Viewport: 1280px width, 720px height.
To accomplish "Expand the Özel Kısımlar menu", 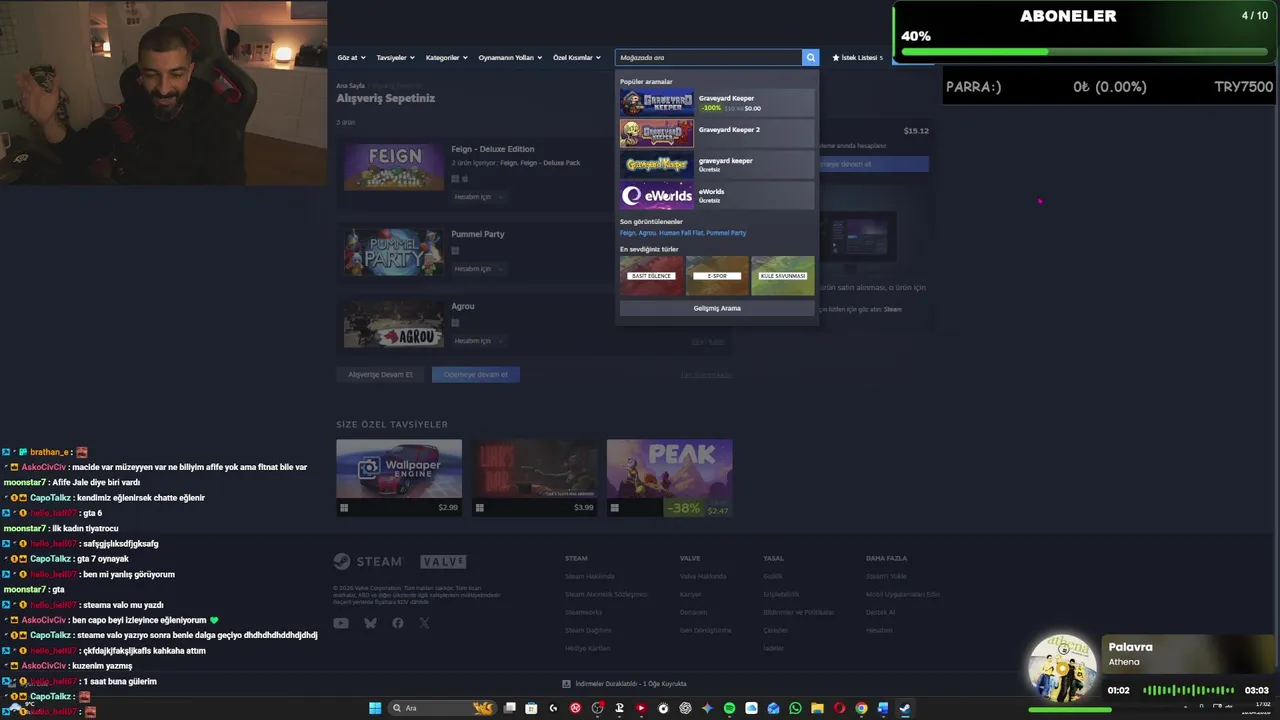I will pos(577,58).
